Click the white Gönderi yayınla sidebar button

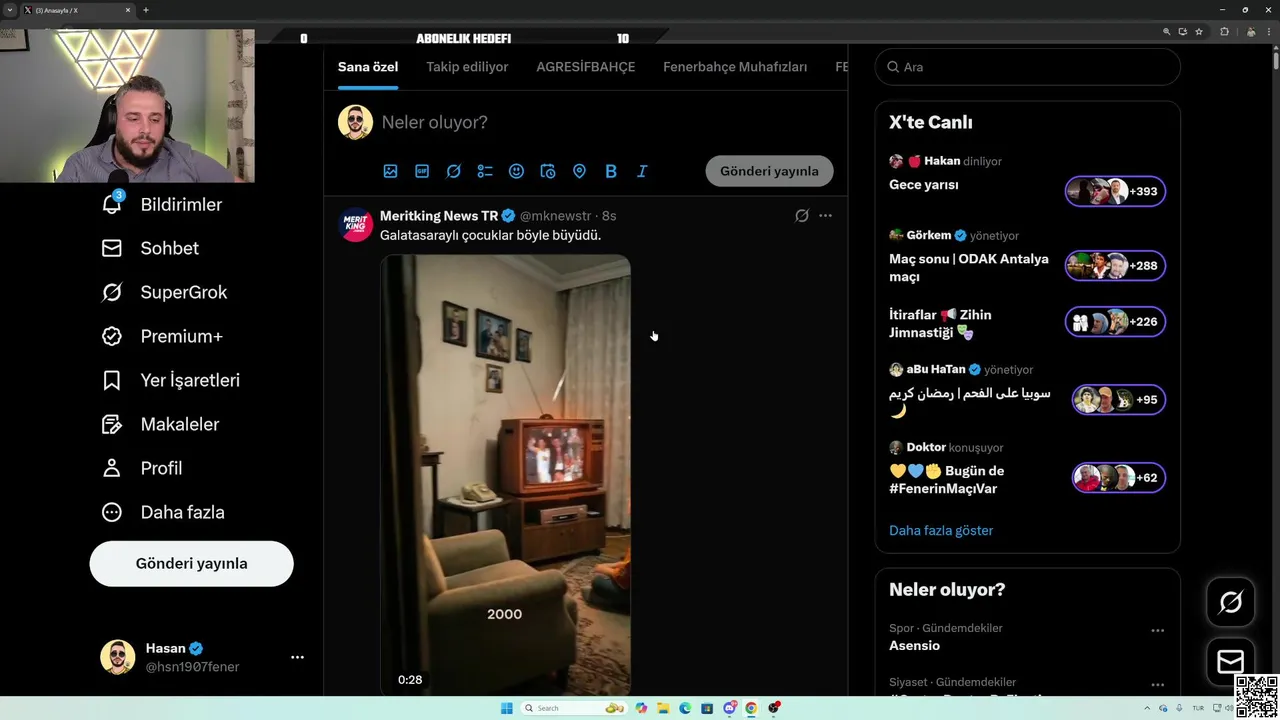191,563
